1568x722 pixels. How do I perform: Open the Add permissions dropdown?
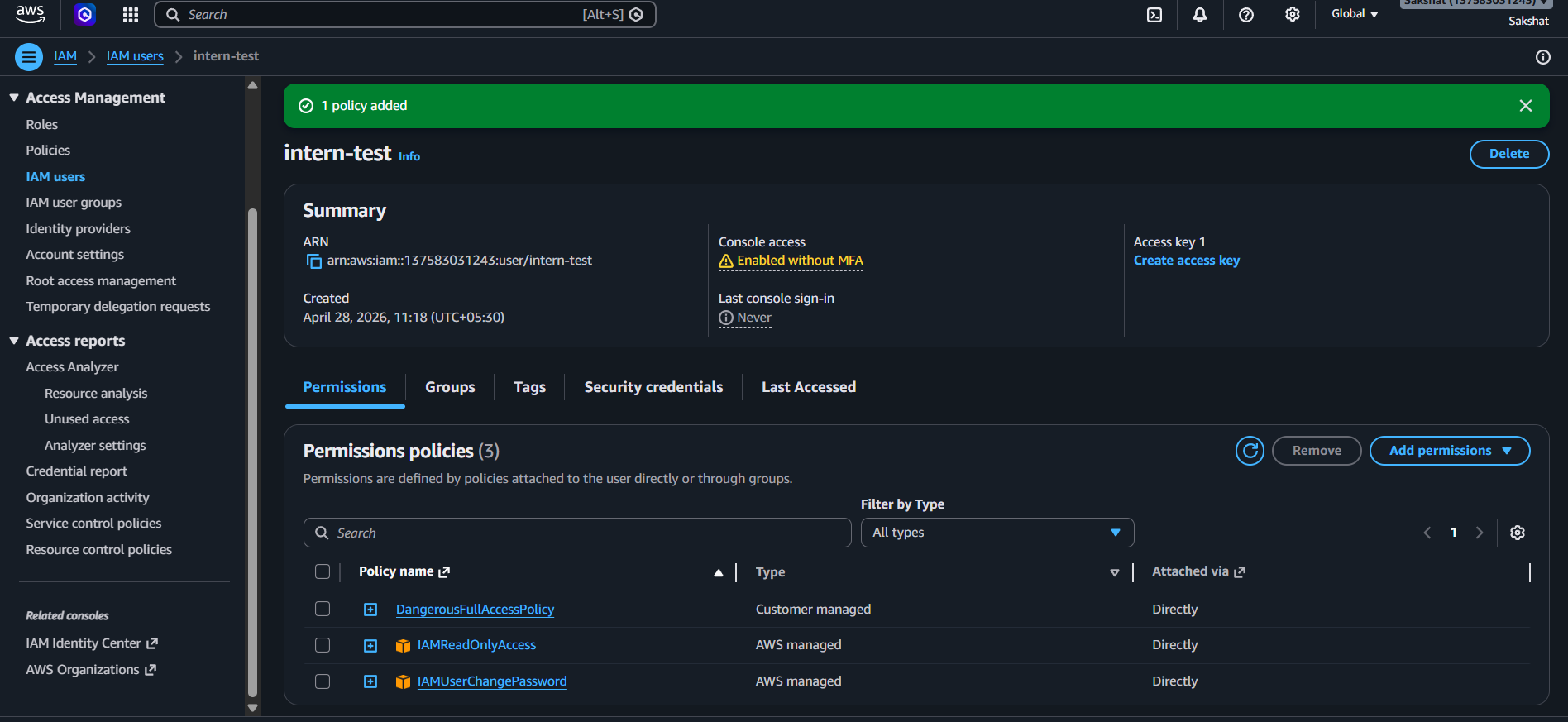point(1450,451)
